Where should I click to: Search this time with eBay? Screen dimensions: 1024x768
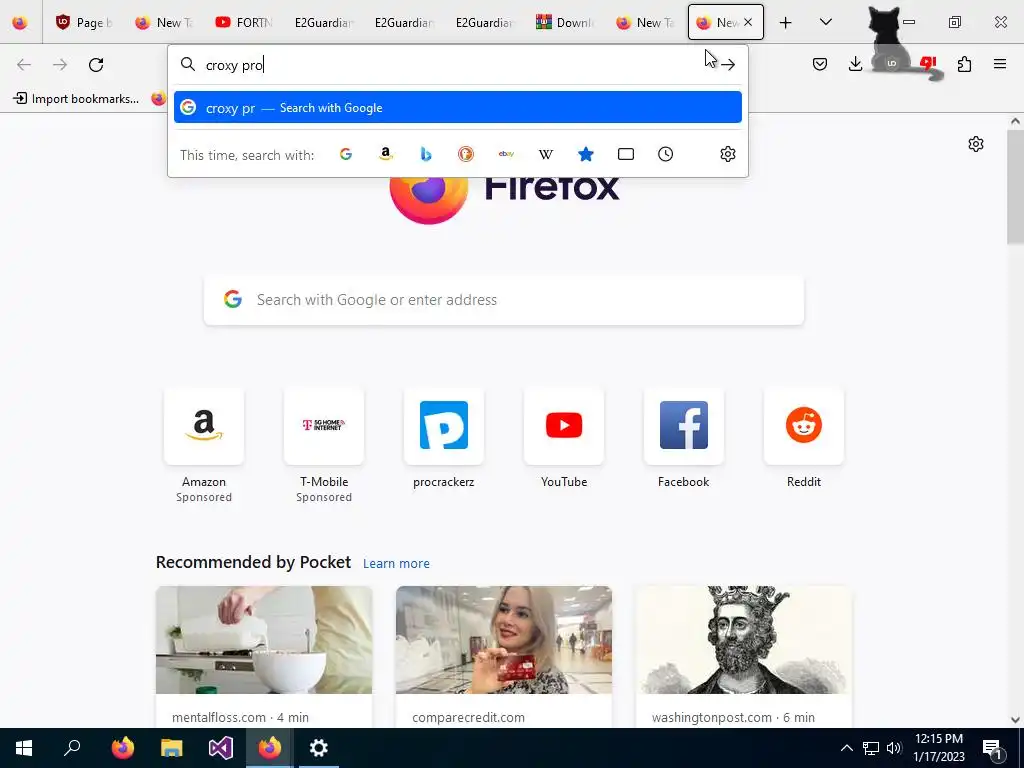506,154
